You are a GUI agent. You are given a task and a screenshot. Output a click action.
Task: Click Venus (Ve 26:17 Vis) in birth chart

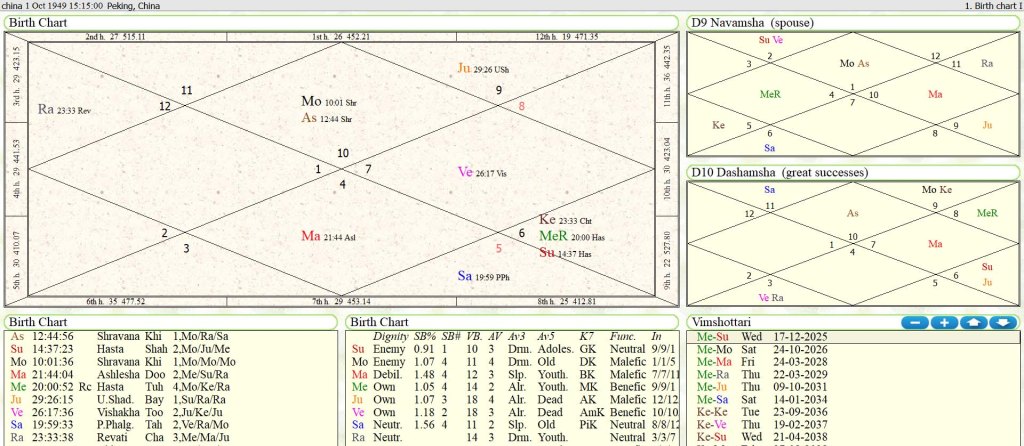[x=481, y=172]
